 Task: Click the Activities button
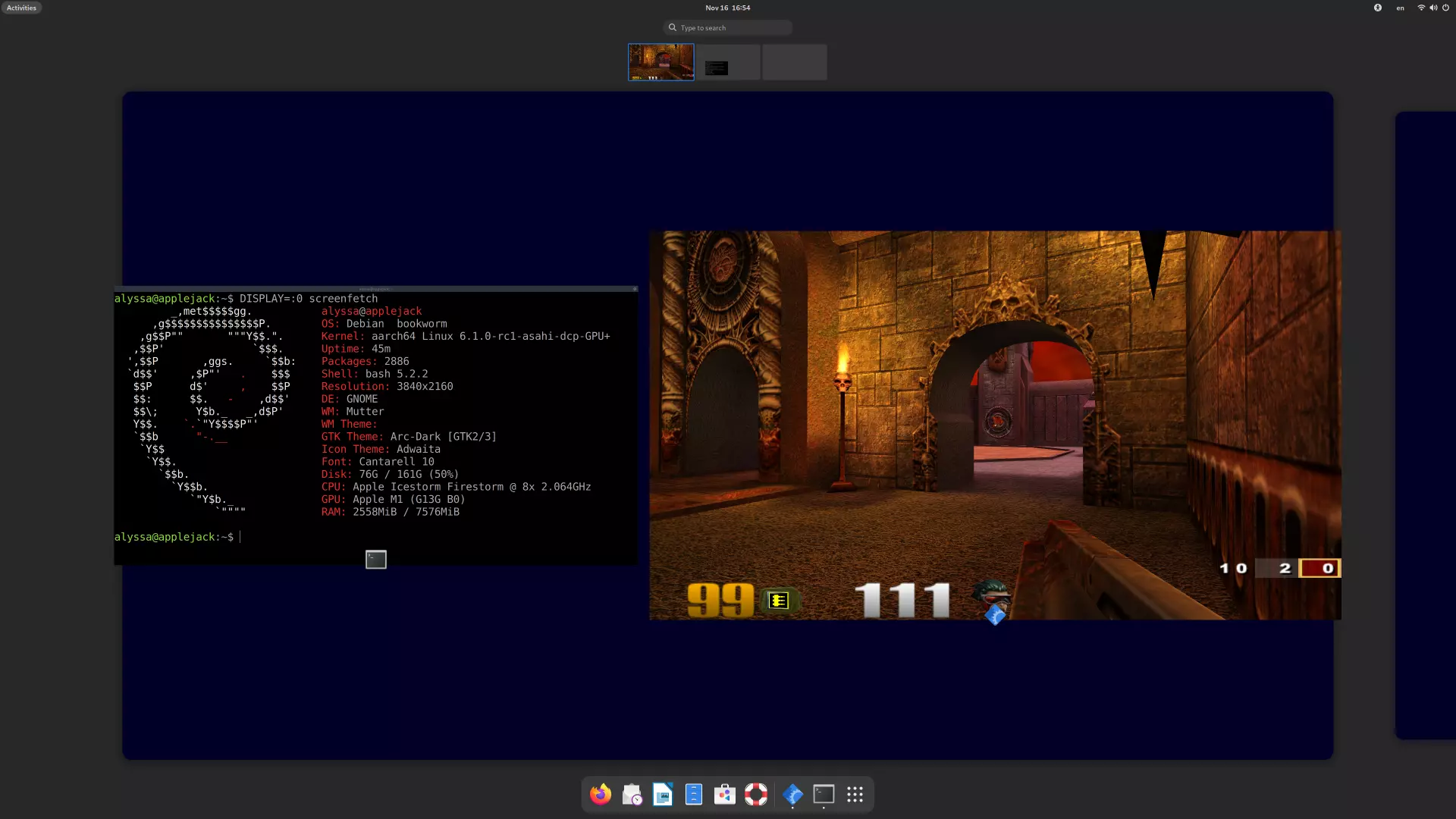pos(21,8)
